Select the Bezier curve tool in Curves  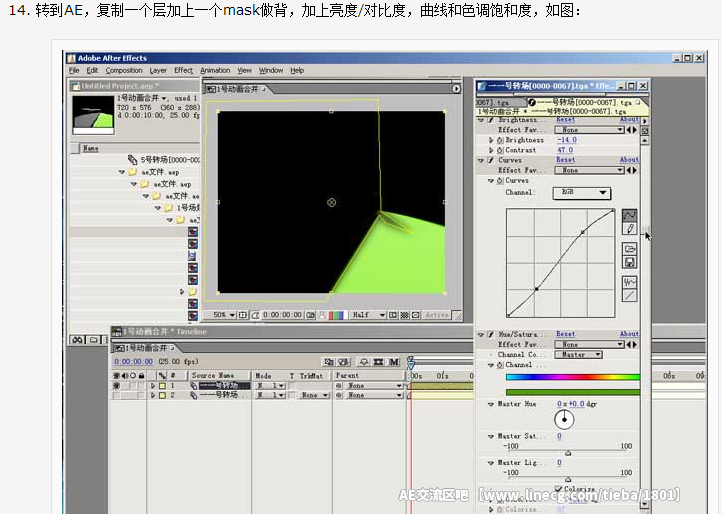[x=630, y=215]
